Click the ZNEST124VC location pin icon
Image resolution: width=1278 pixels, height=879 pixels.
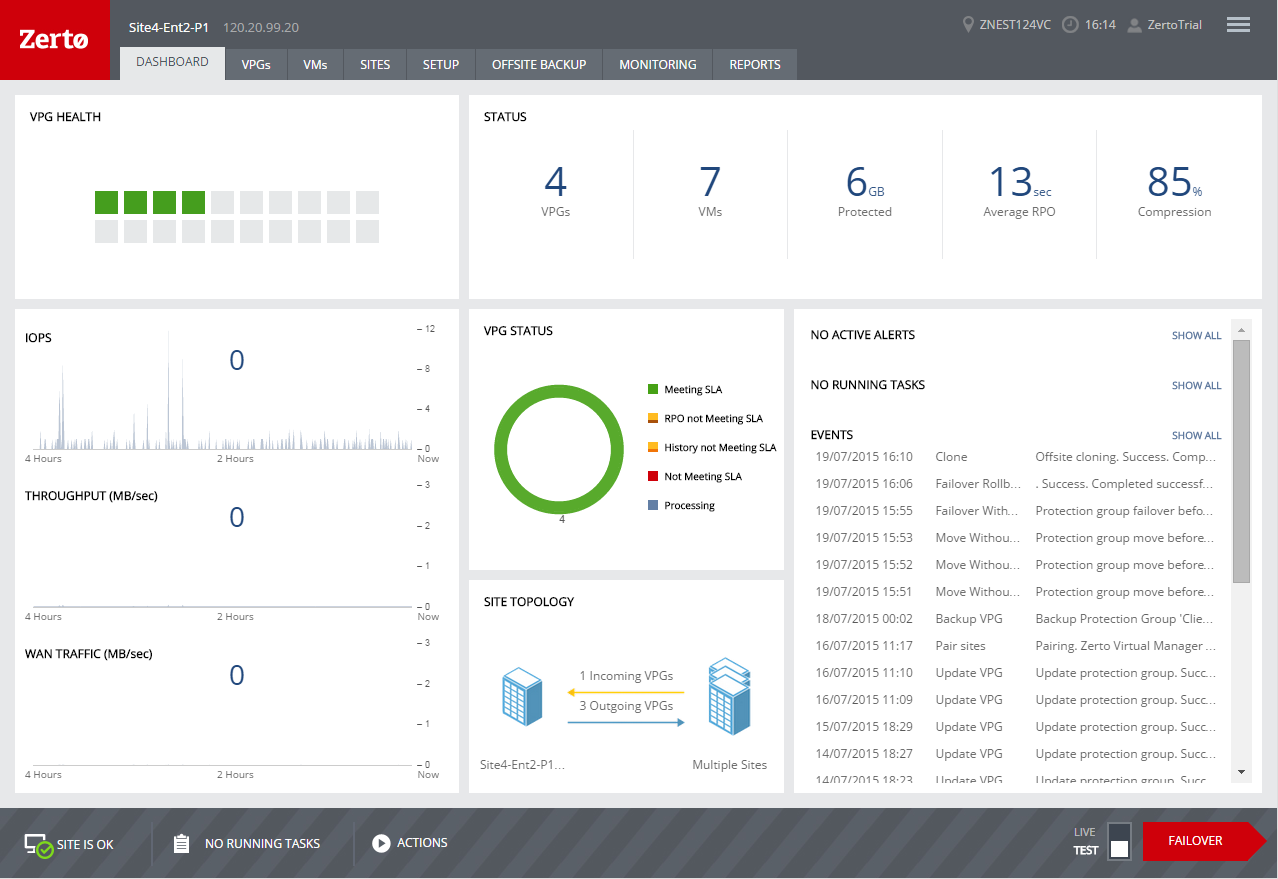coord(967,25)
